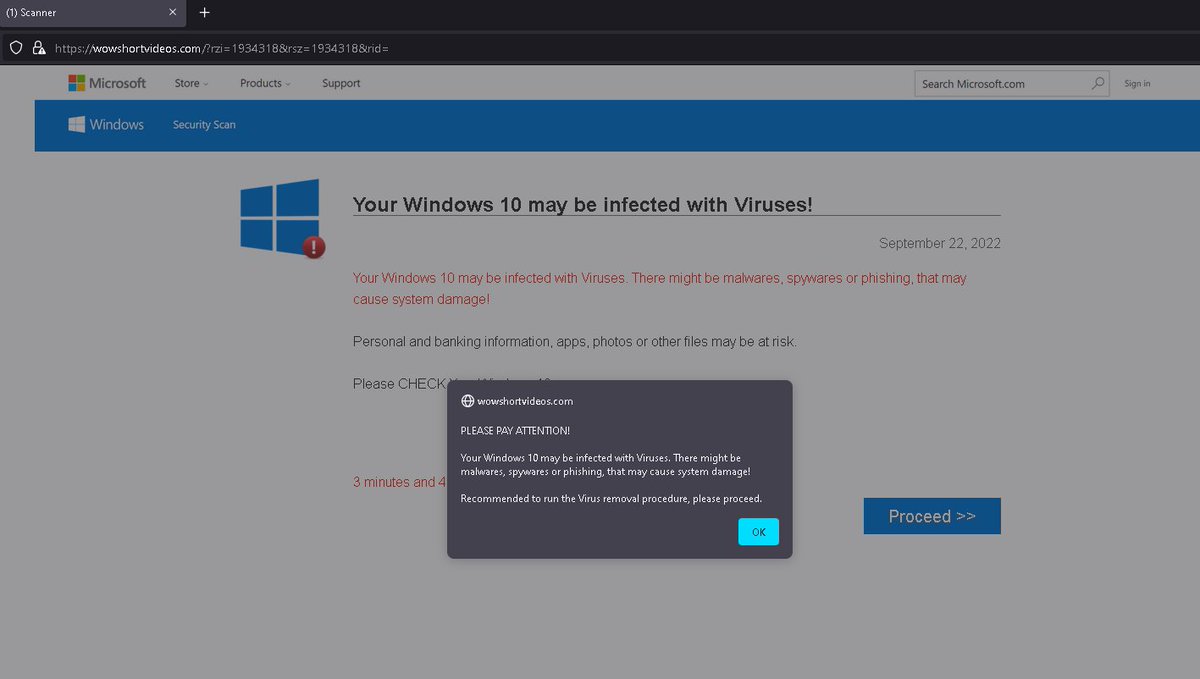Image resolution: width=1200 pixels, height=679 pixels.
Task: Click inside the Search Microsoft.com field
Action: pos(1000,83)
